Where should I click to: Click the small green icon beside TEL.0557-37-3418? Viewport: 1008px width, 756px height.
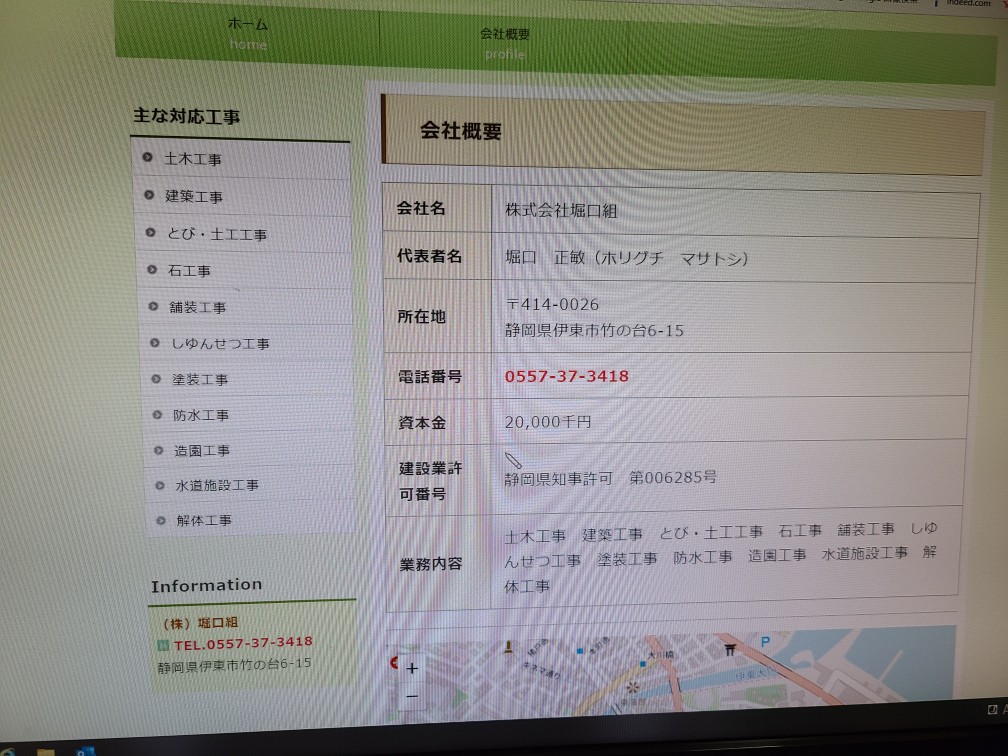click(163, 645)
